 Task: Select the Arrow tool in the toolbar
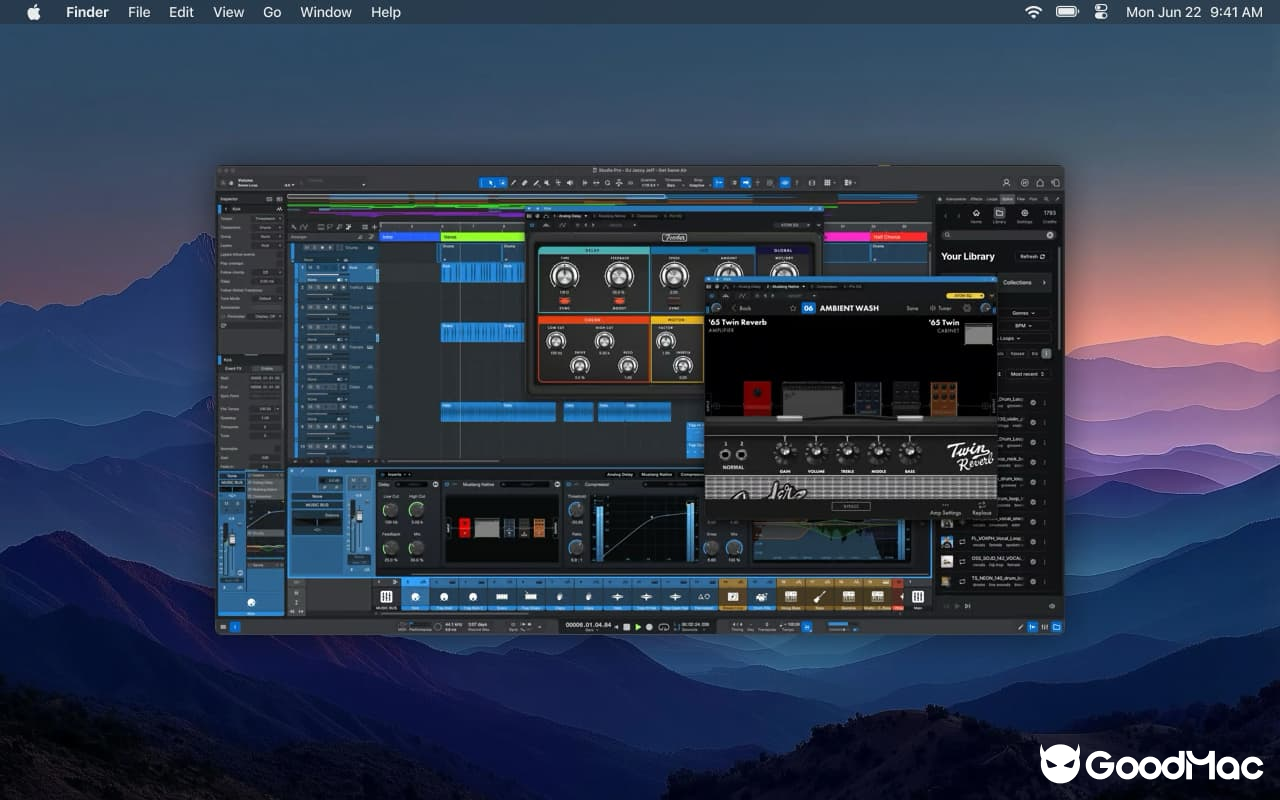(490, 183)
